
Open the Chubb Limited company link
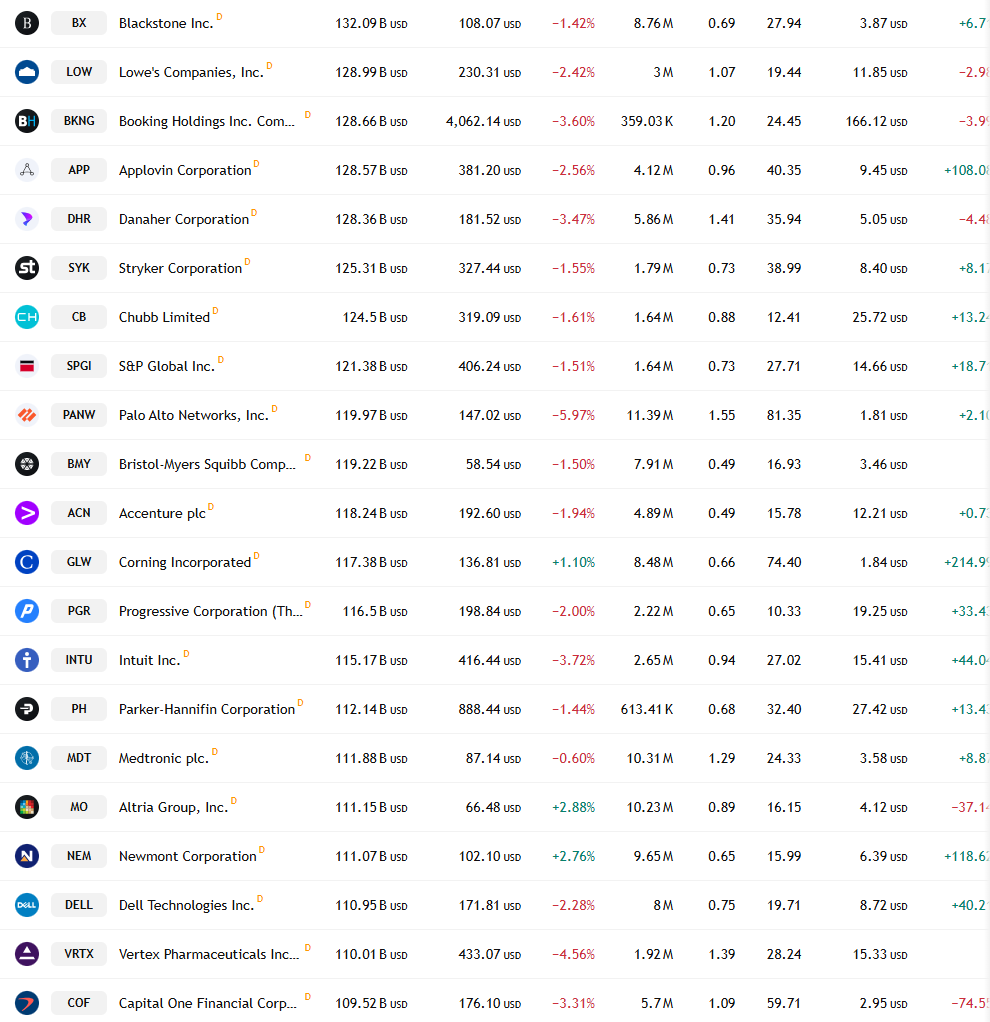click(x=164, y=317)
